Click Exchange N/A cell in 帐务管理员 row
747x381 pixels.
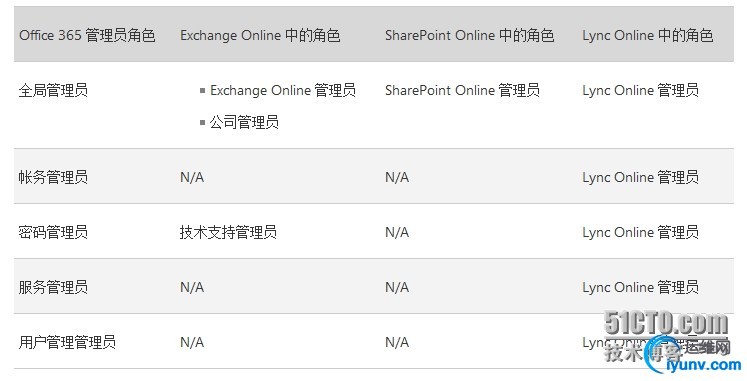pos(192,177)
